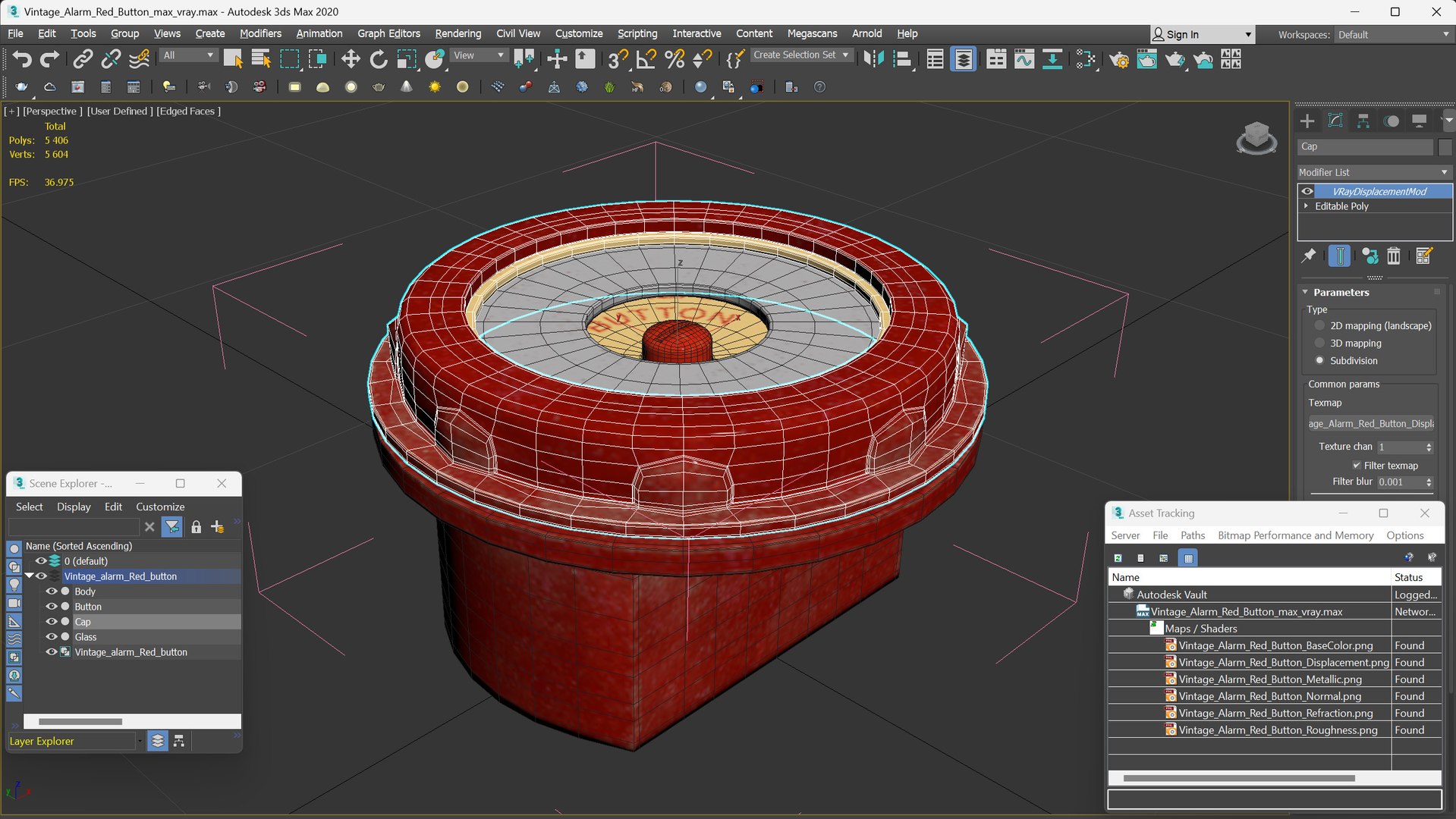Open the Render Setup teapot icon
The image size is (1456, 819).
[x=1118, y=59]
